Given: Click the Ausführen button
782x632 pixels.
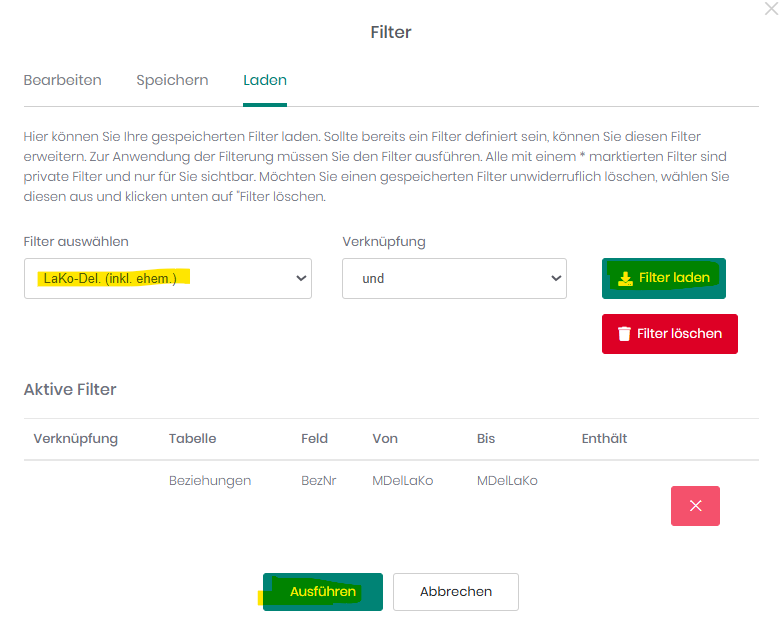Looking at the screenshot, I should 323,592.
